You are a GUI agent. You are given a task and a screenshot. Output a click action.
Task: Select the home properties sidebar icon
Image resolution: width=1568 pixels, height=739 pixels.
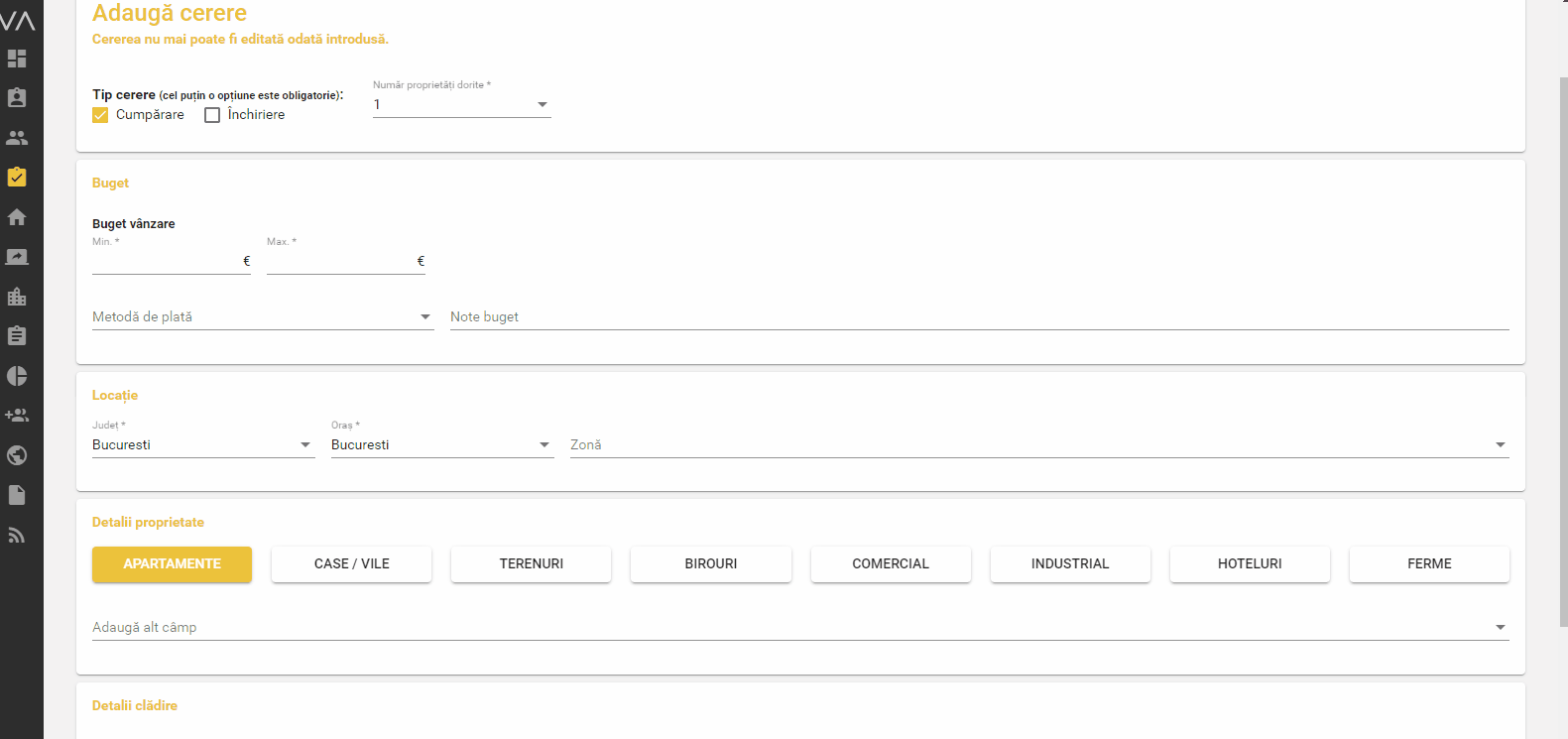(17, 217)
